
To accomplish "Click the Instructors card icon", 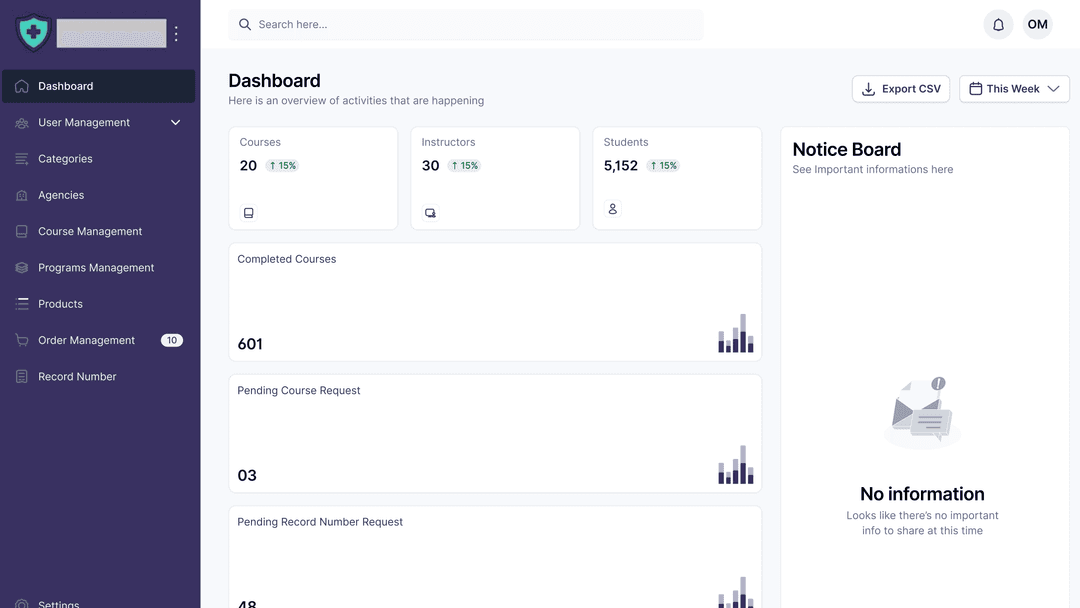I will point(430,213).
